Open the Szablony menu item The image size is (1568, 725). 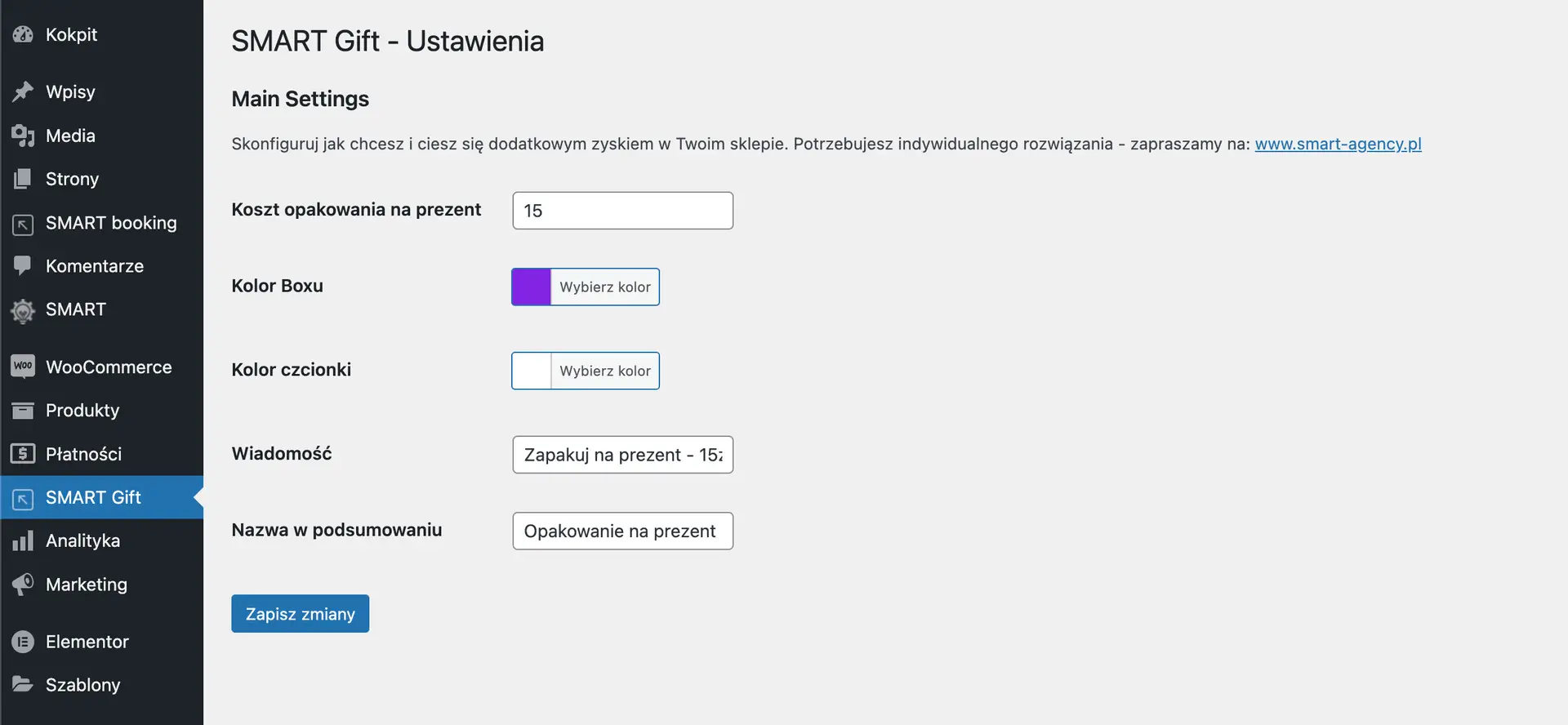82,685
